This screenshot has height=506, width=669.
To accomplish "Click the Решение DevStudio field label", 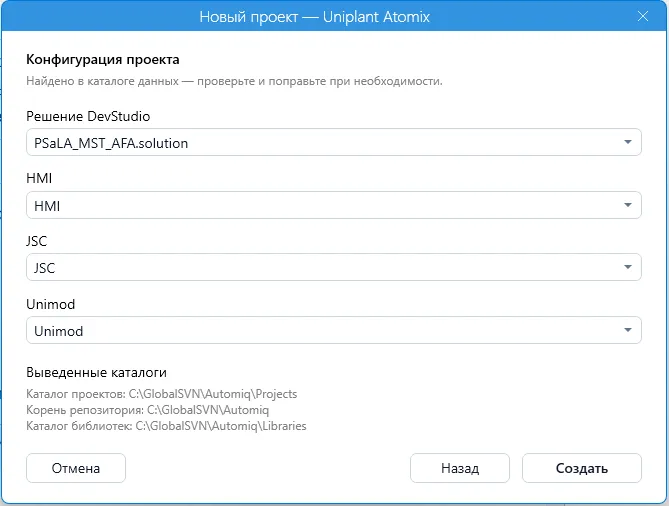I will pyautogui.click(x=88, y=116).
